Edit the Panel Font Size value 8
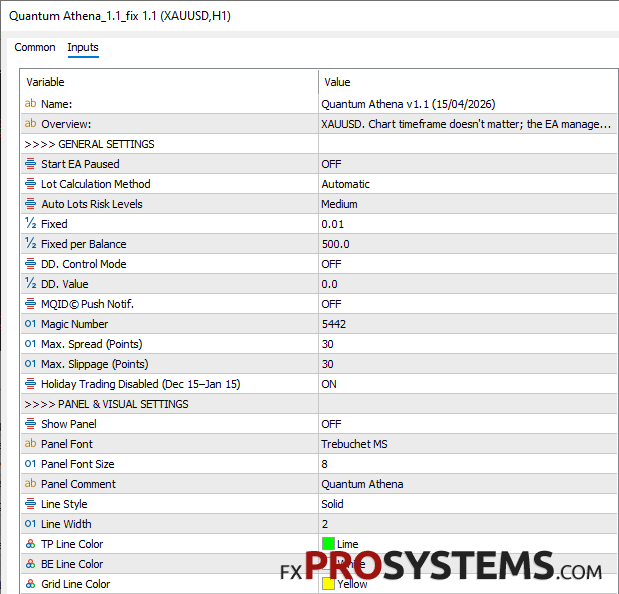Image resolution: width=619 pixels, height=594 pixels. [x=468, y=464]
